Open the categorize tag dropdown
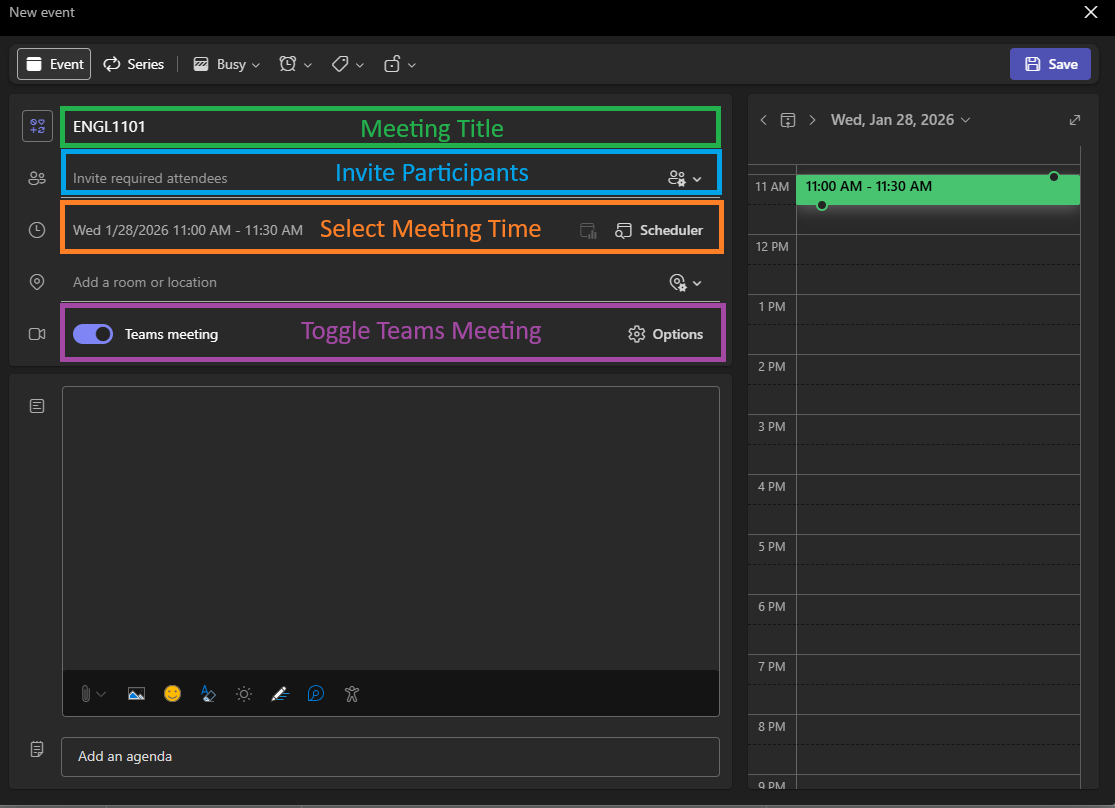 coord(348,64)
